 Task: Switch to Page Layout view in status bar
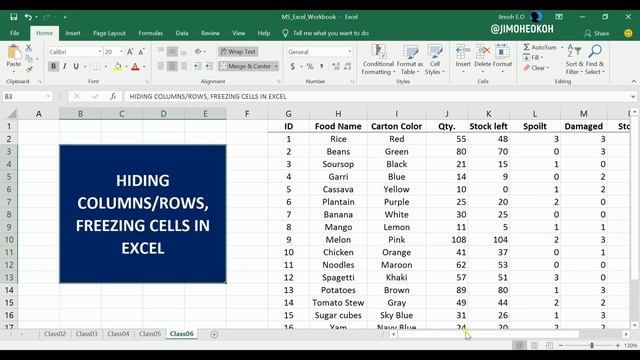coord(534,346)
